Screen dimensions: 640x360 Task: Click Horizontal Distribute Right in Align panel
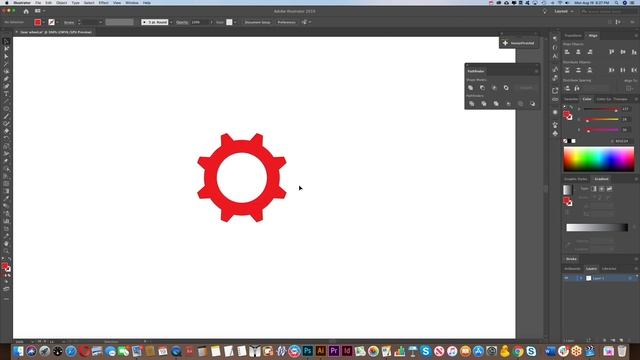tap(634, 70)
